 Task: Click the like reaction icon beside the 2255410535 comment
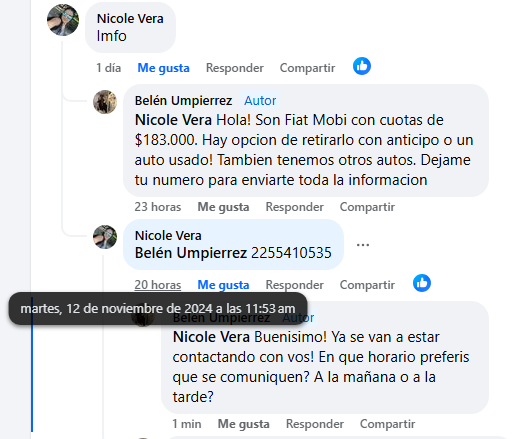tap(422, 283)
